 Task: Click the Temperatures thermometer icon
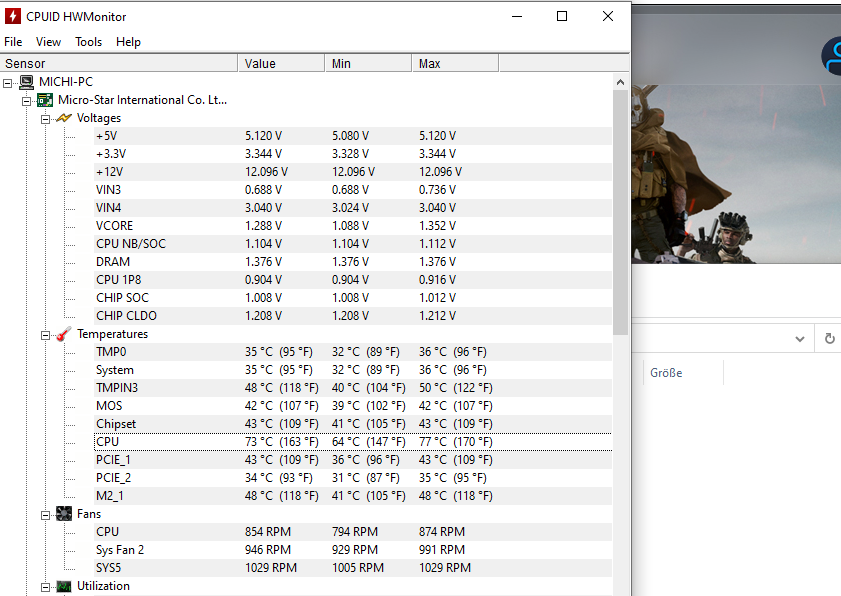[x=64, y=334]
